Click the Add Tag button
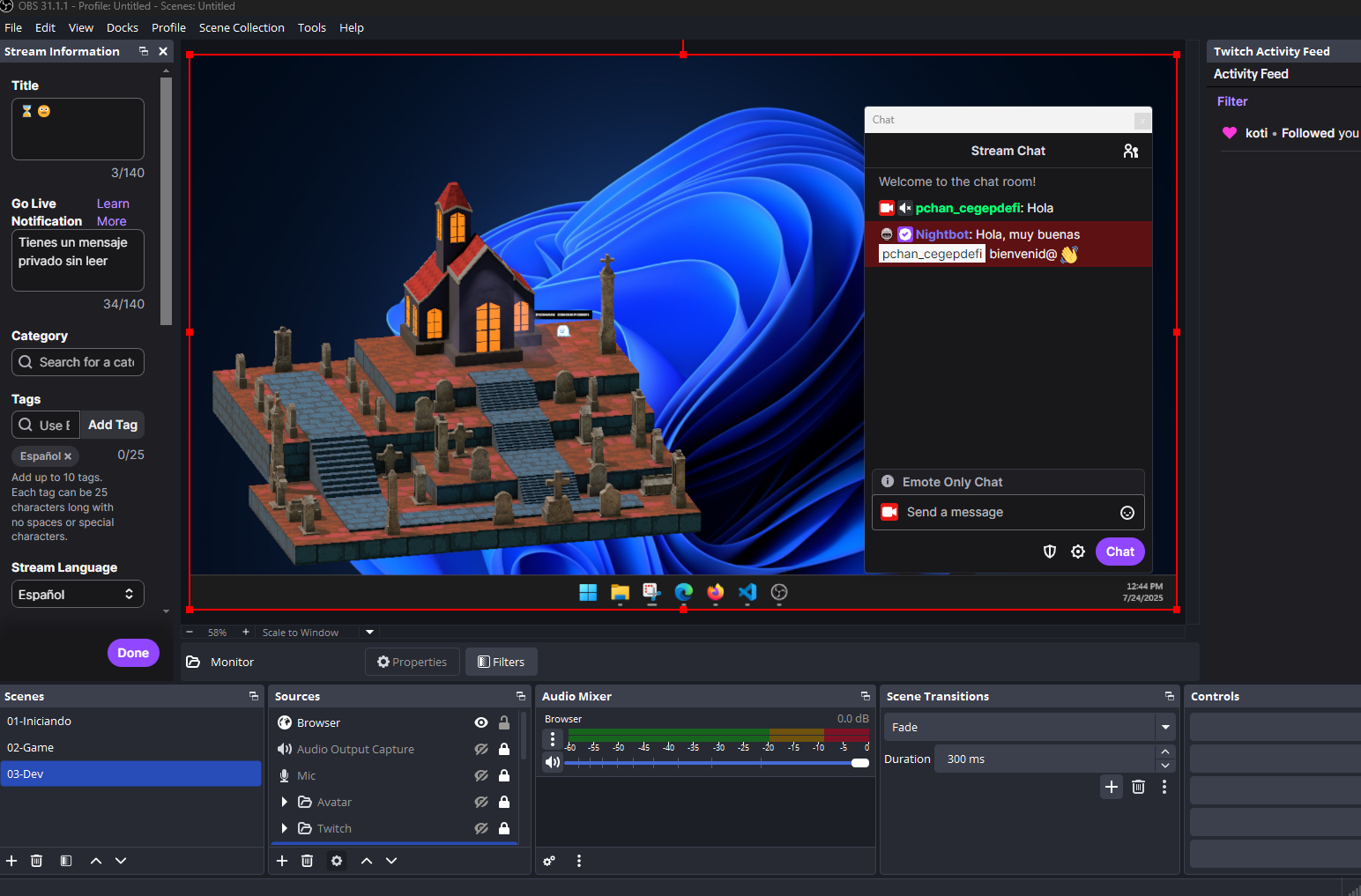Viewport: 1361px width, 896px height. [x=113, y=425]
